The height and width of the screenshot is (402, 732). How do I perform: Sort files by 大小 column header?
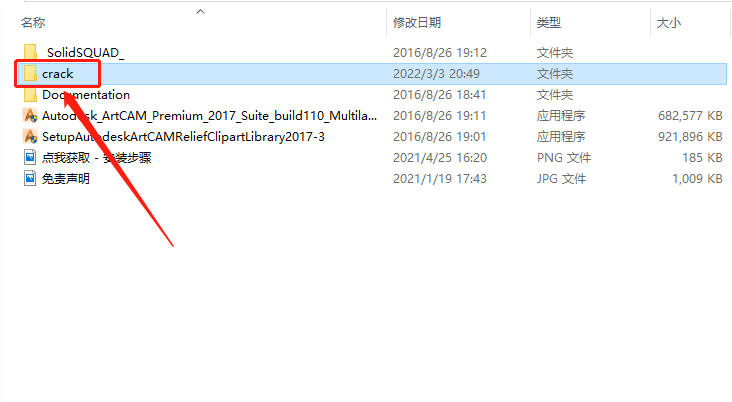669,22
